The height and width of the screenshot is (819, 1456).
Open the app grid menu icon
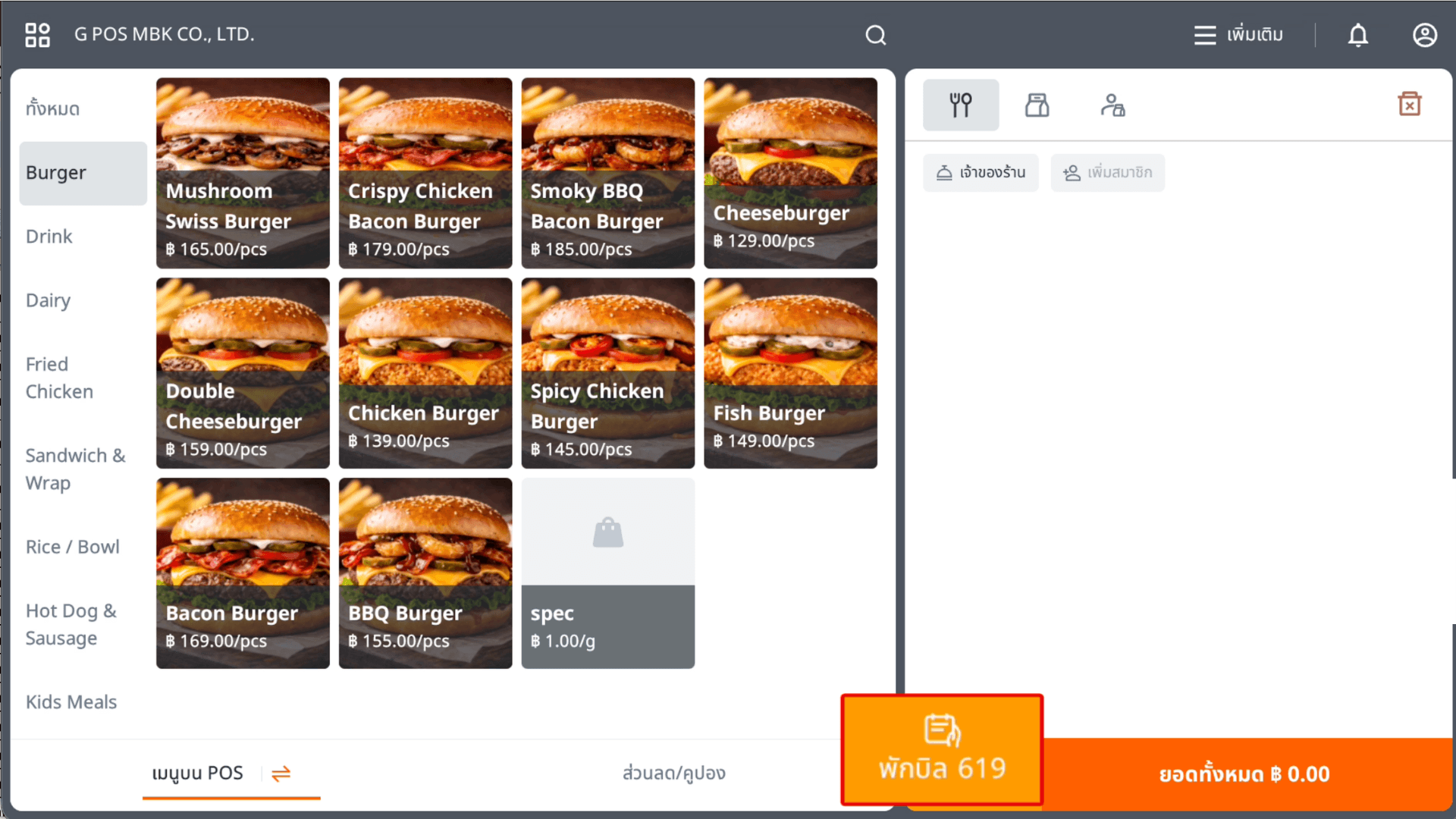pyautogui.click(x=37, y=35)
